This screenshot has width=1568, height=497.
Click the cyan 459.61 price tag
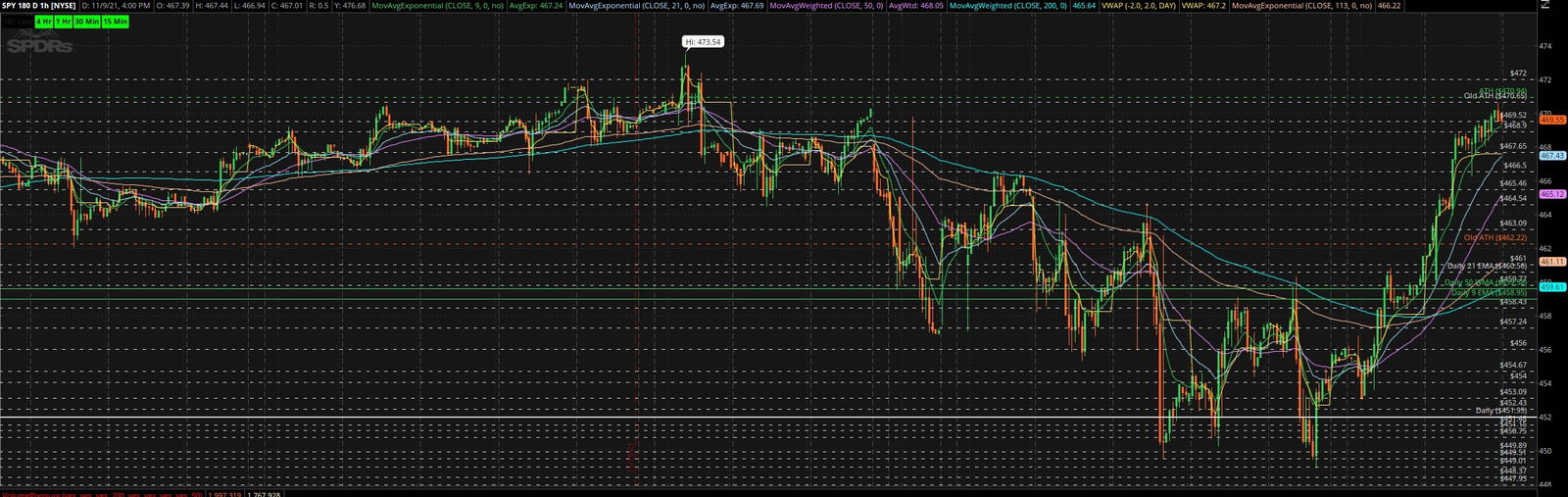point(1552,287)
